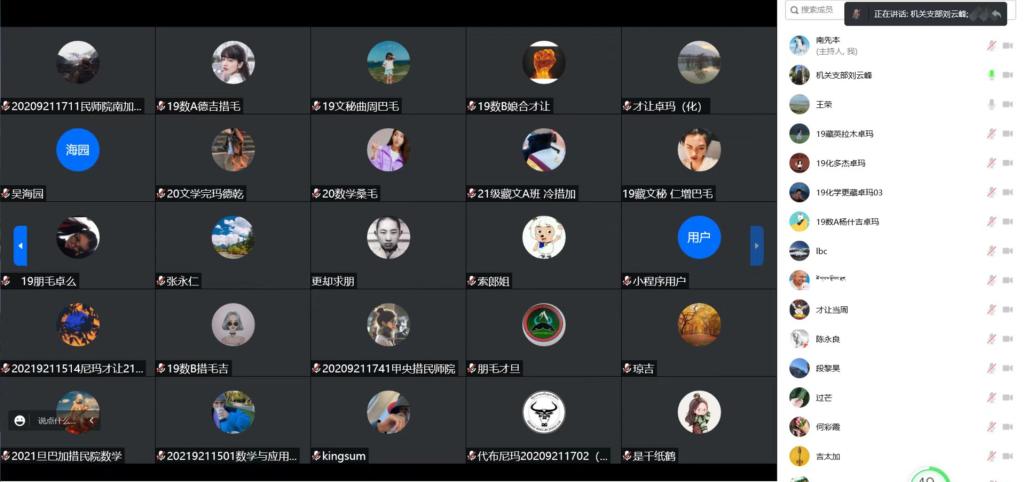
Task: Collapse the chat input bar with the arrow
Action: pyautogui.click(x=91, y=421)
